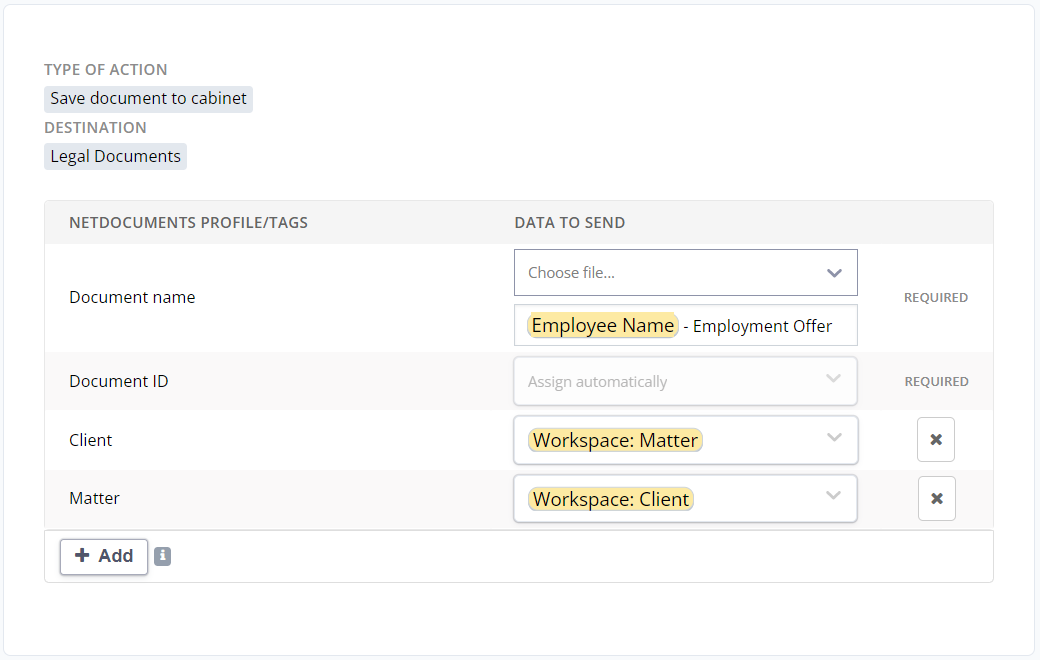Image resolution: width=1040 pixels, height=660 pixels.
Task: Select the Workspace: Client token on the Matter row
Action: pos(611,498)
